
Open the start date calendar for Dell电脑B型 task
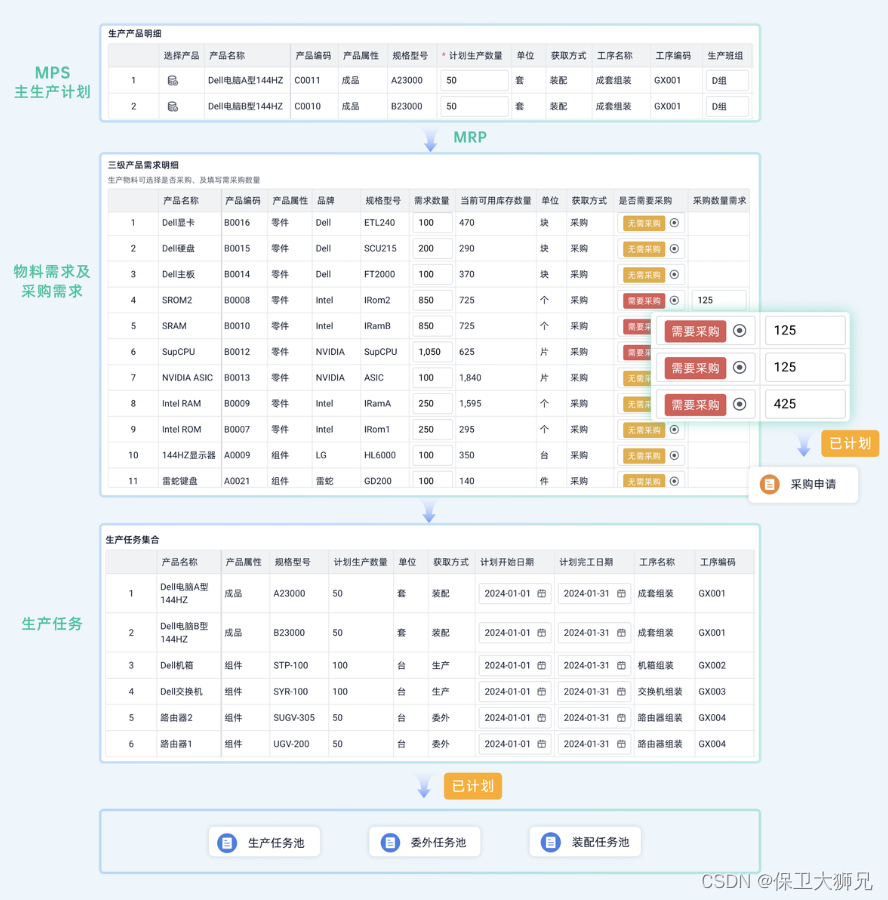541,633
